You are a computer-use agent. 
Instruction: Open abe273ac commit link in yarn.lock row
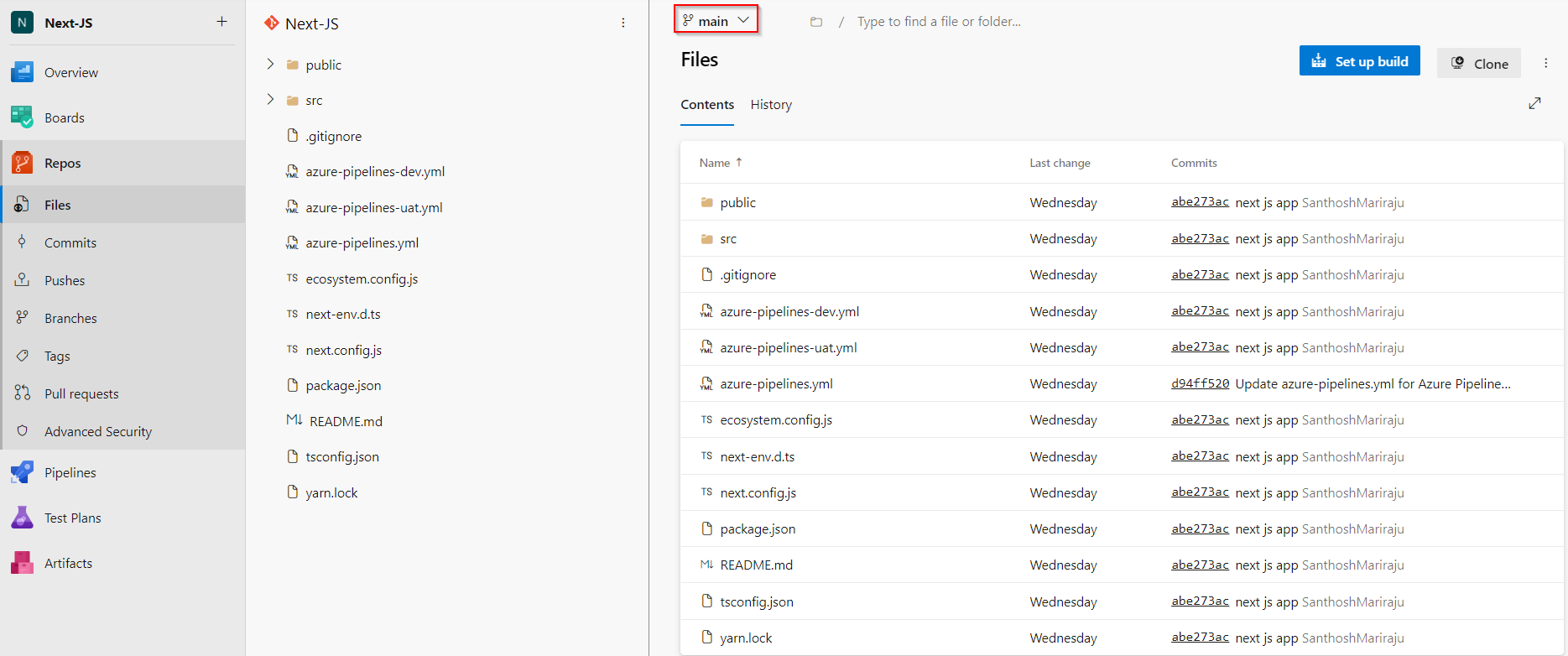click(x=1200, y=638)
